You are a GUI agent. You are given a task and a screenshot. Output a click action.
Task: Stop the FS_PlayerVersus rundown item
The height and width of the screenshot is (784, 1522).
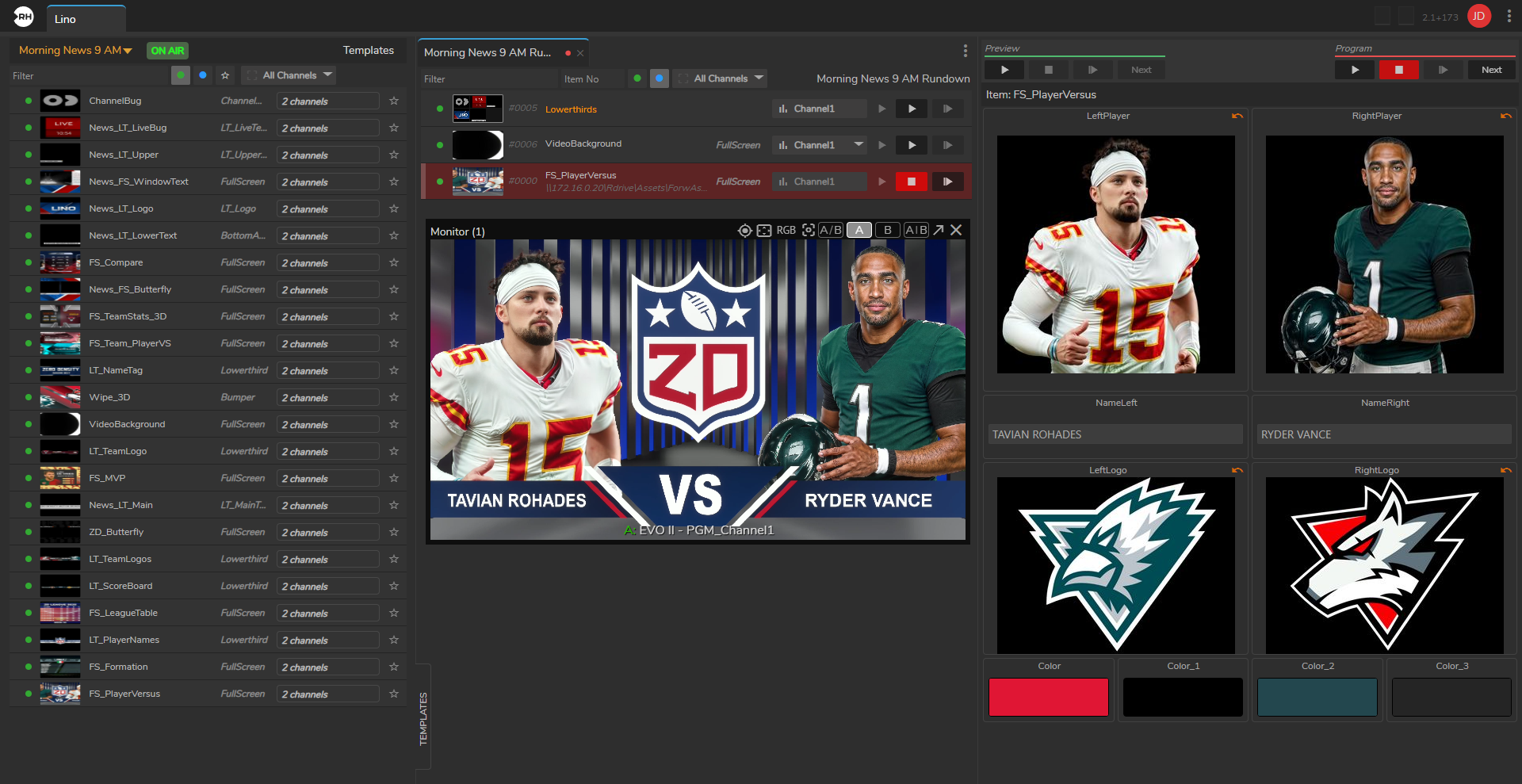click(912, 182)
